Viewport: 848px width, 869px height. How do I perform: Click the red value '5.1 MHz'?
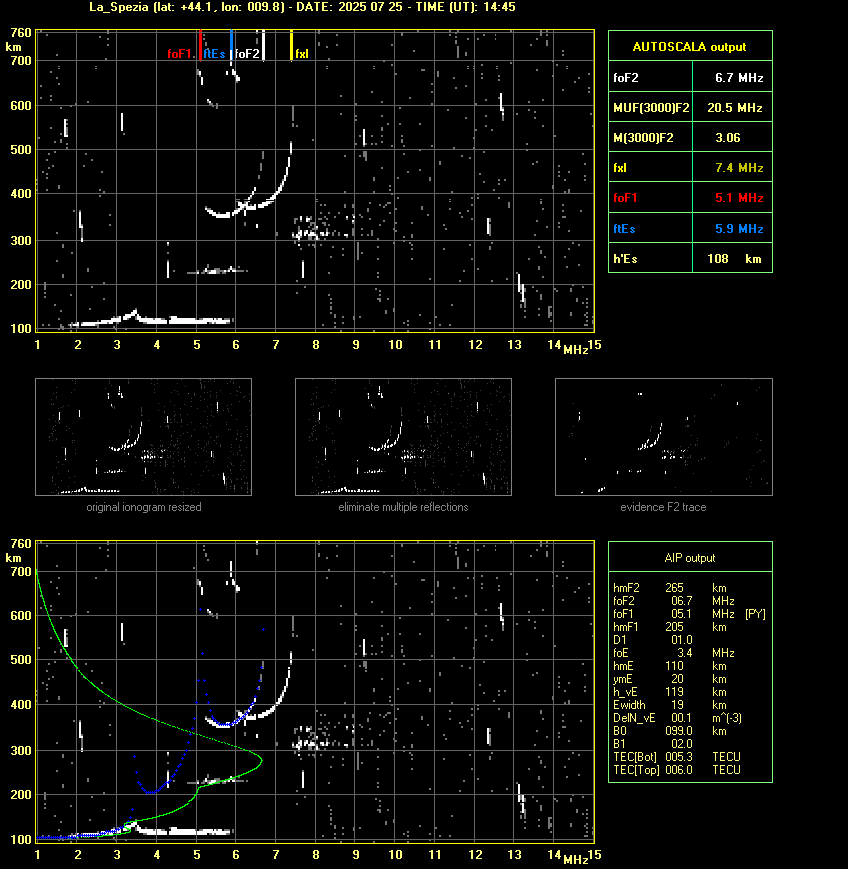[739, 198]
